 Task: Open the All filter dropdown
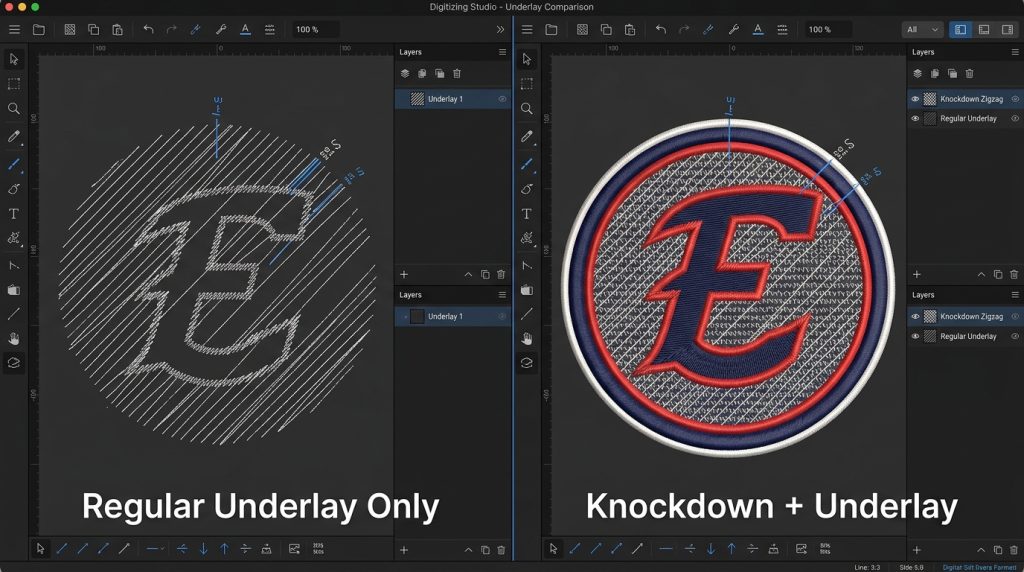point(923,29)
